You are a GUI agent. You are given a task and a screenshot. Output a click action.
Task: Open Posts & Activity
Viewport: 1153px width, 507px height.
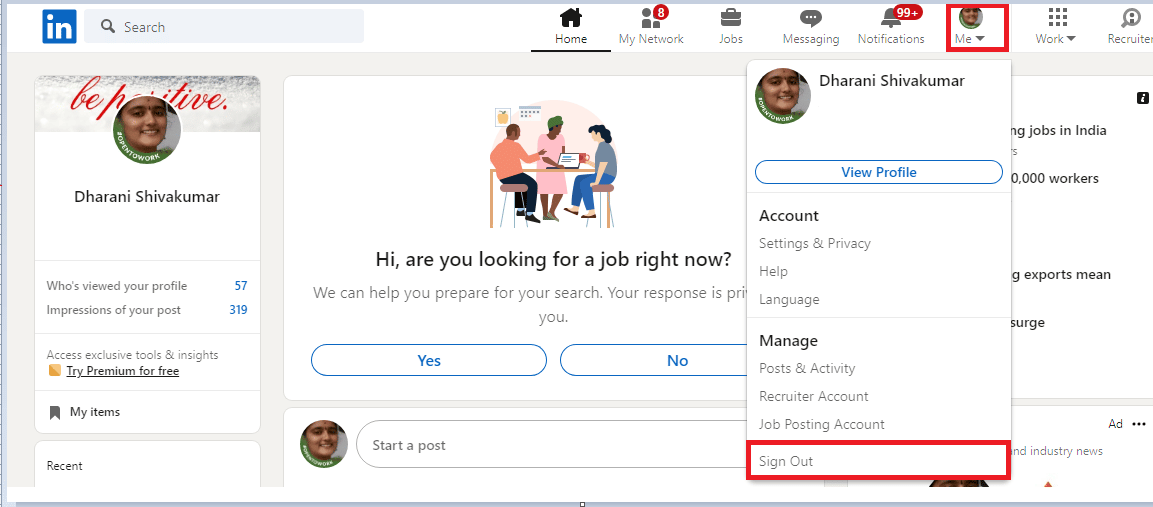pos(807,368)
